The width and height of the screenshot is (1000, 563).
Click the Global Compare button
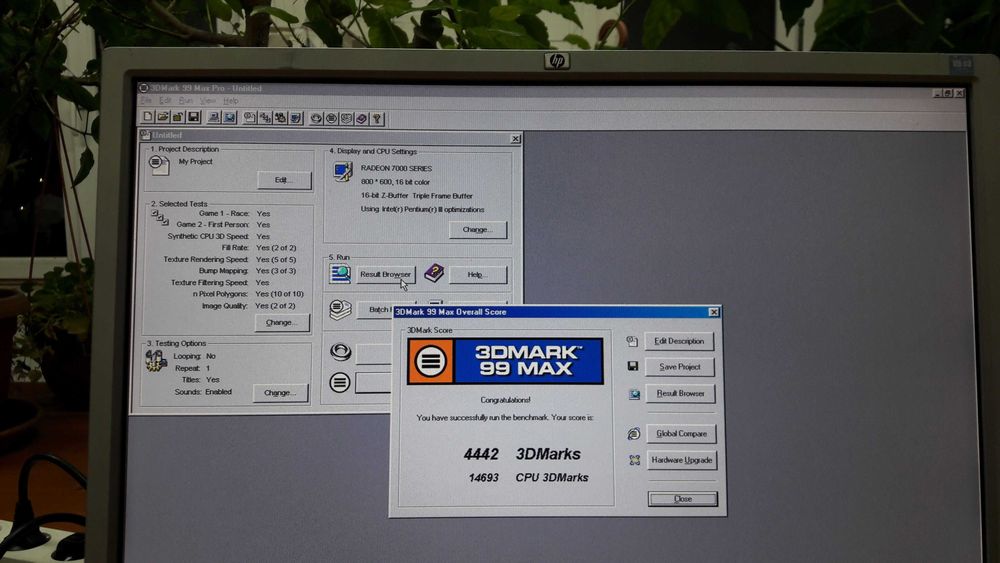coord(682,434)
